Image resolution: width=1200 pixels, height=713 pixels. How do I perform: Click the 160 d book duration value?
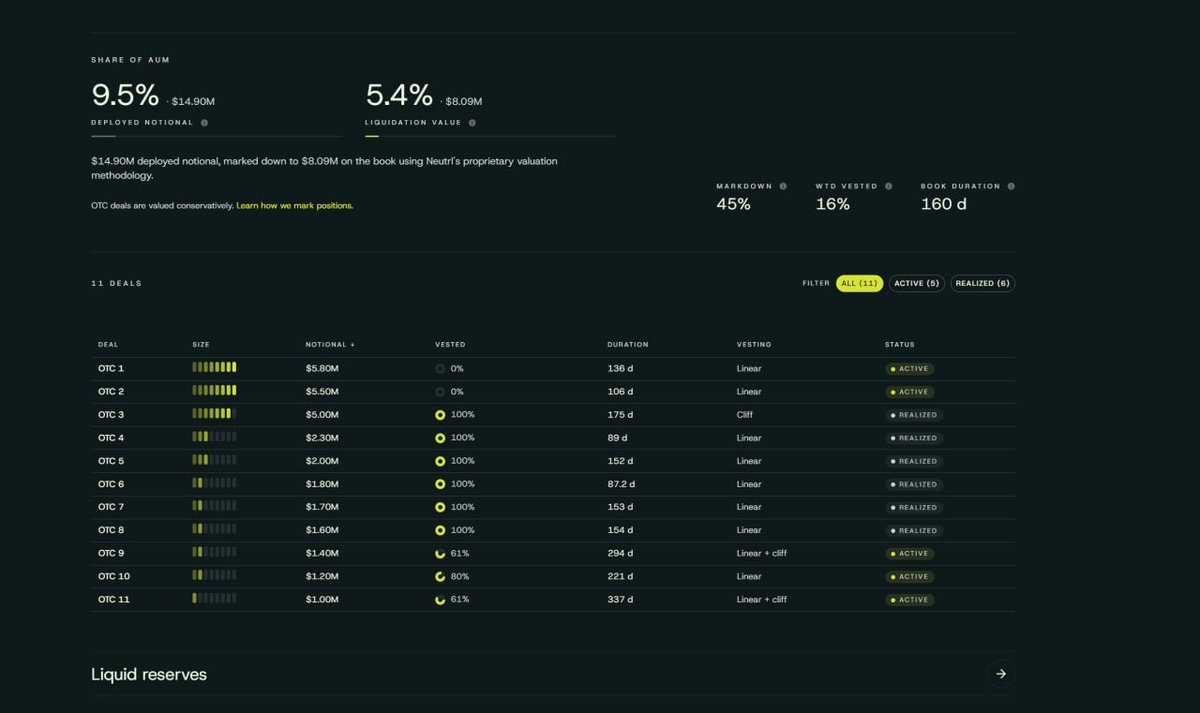(944, 204)
